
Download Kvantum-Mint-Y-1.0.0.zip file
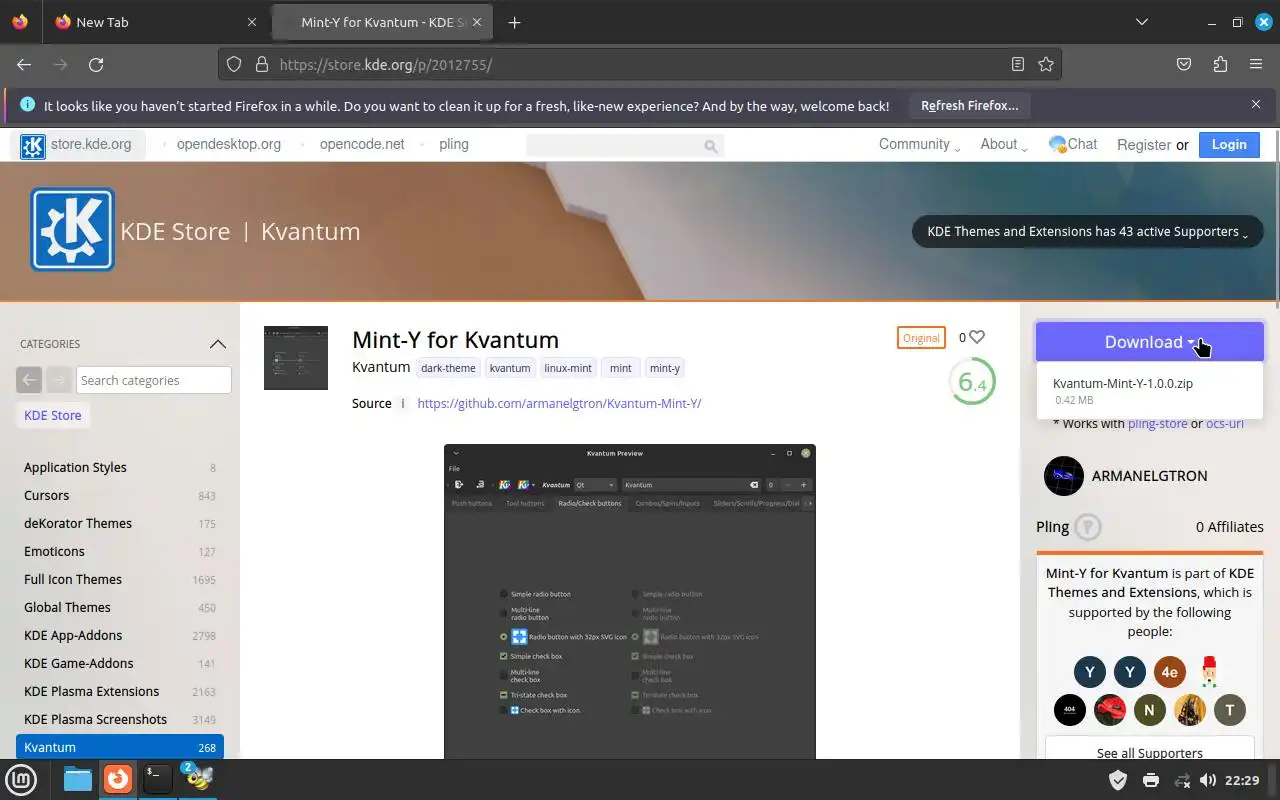pos(1123,383)
